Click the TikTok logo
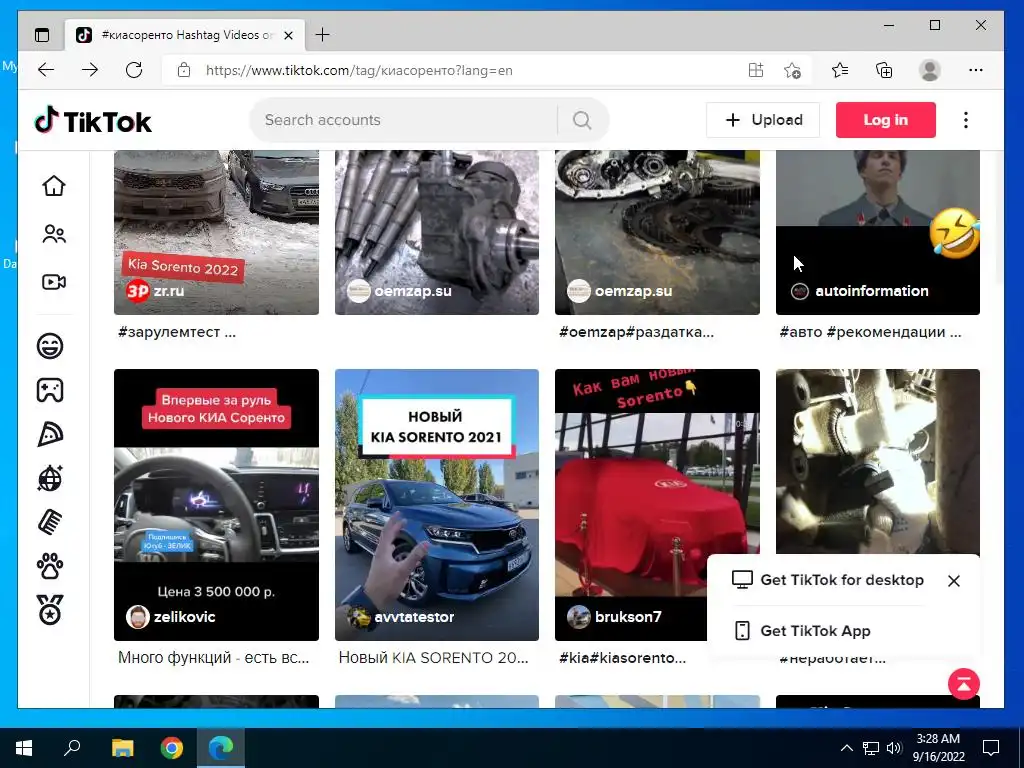This screenshot has height=768, width=1024. tap(93, 121)
